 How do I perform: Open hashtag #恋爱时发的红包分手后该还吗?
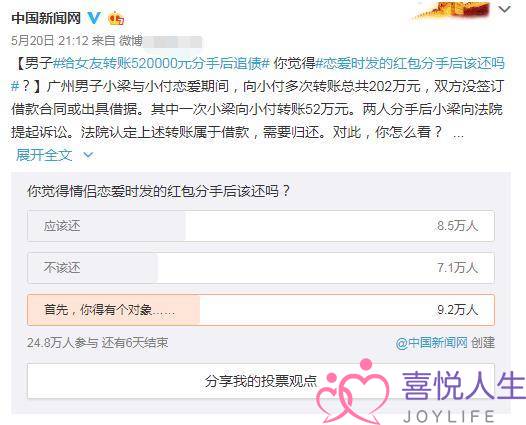410,63
